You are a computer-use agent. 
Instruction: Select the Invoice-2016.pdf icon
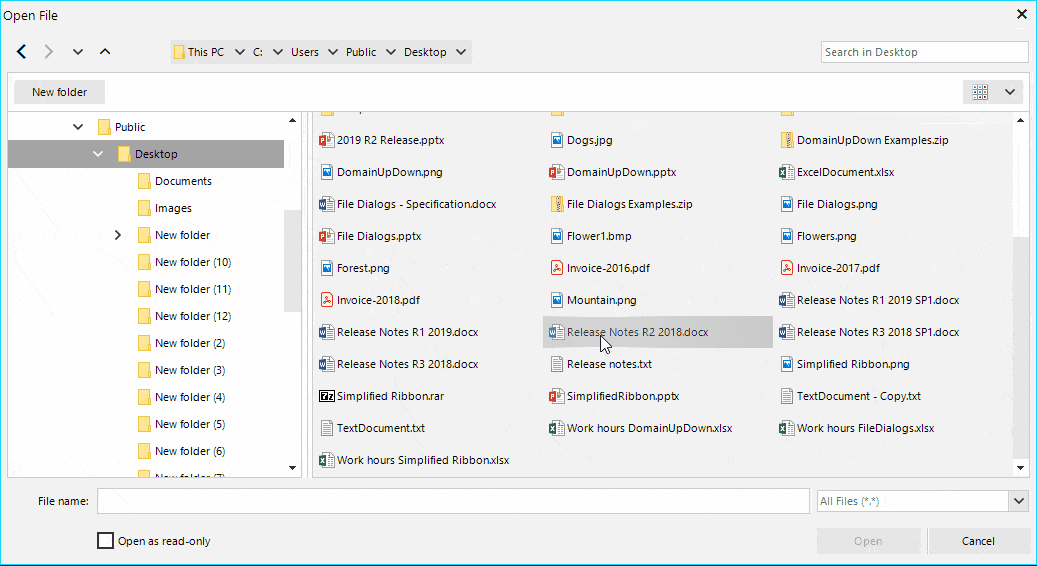coord(556,268)
